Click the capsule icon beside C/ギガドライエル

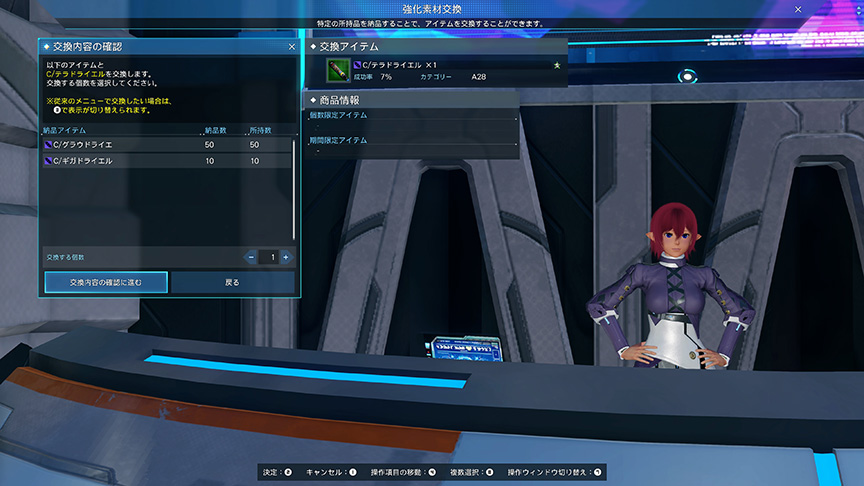49,161
